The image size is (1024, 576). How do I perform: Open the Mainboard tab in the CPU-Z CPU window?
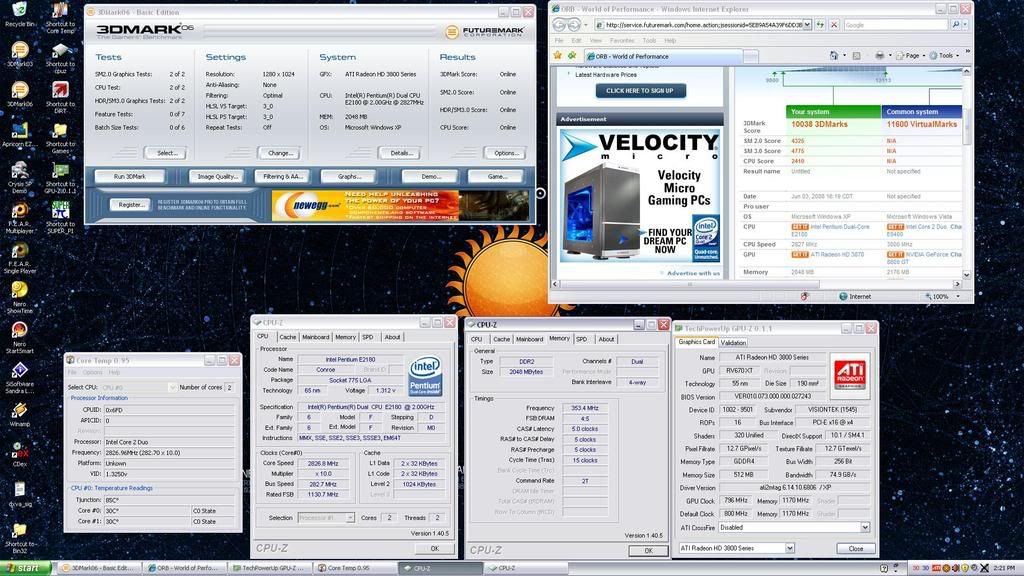coord(315,338)
